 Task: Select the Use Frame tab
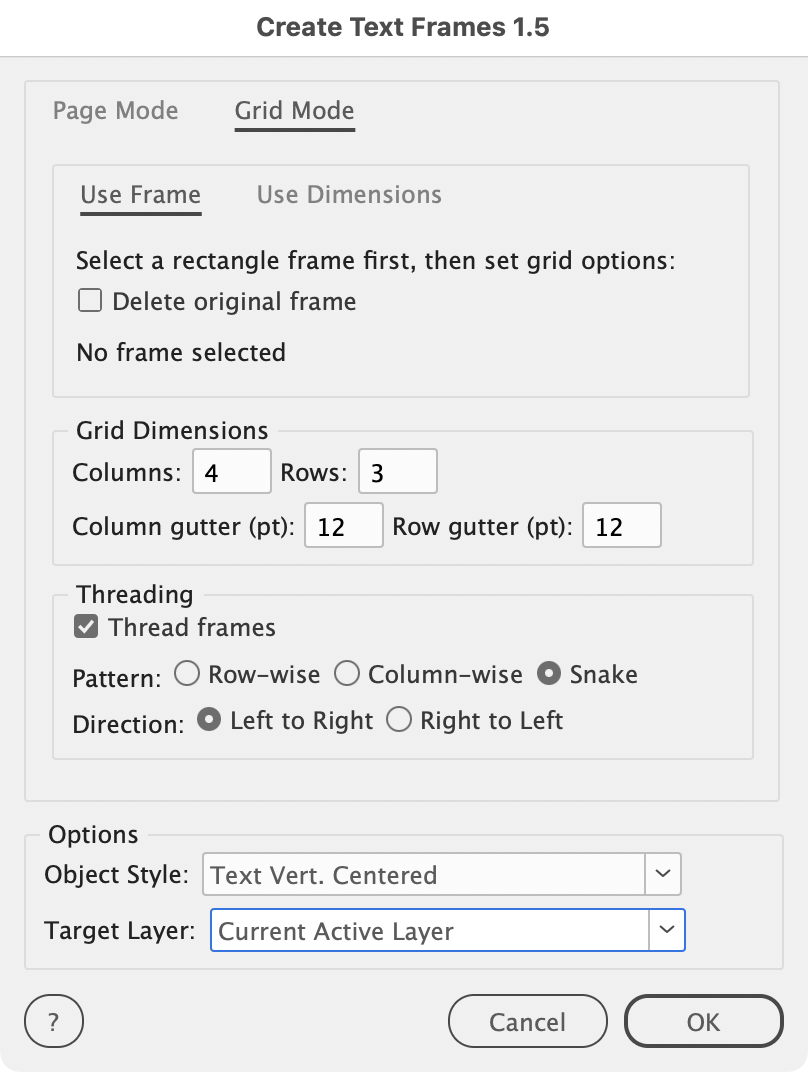(x=141, y=194)
